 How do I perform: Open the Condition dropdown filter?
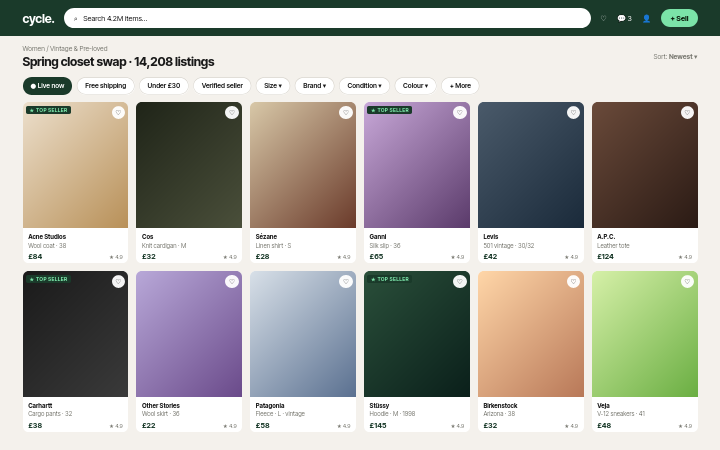(x=365, y=86)
